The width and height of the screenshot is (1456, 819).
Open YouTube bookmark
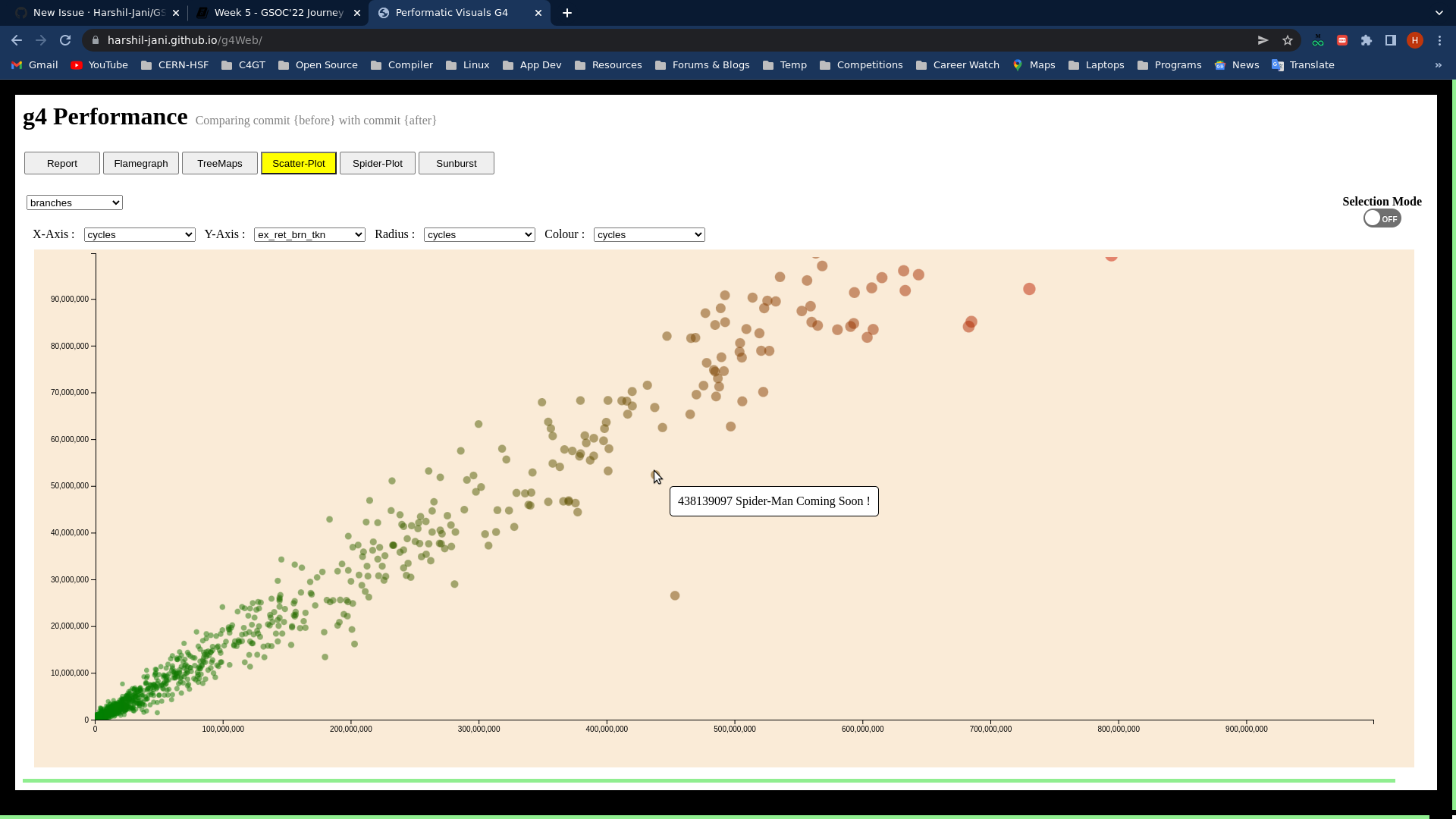pos(99,65)
